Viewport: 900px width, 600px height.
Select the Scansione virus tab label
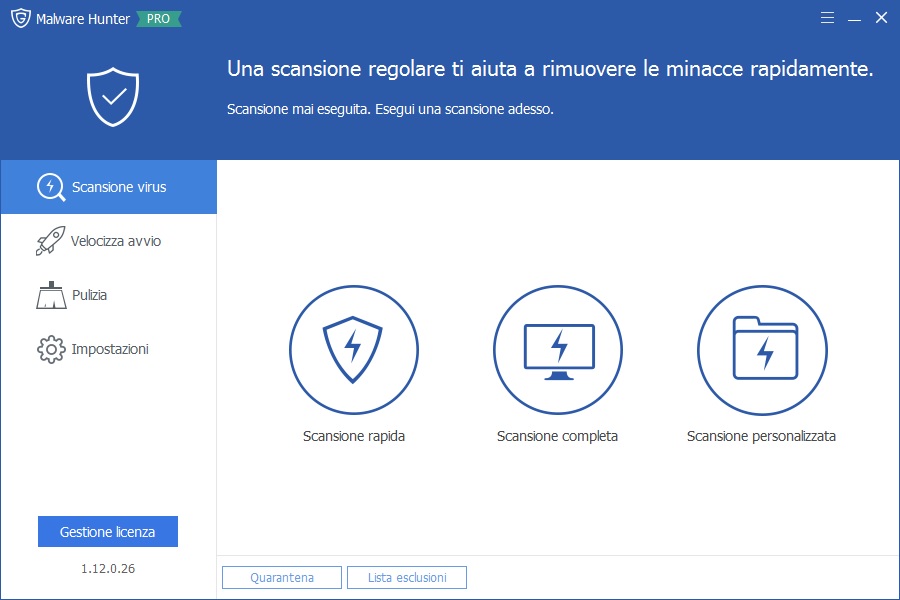tap(119, 187)
